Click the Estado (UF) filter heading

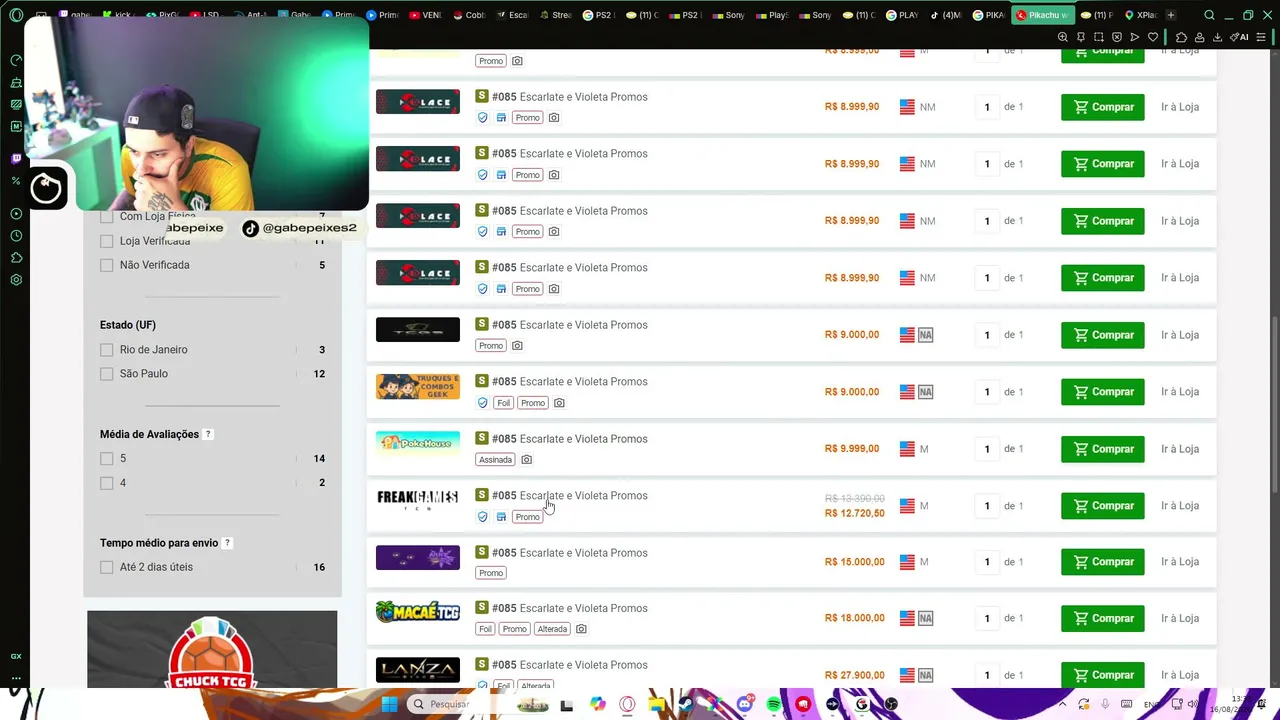click(x=128, y=325)
